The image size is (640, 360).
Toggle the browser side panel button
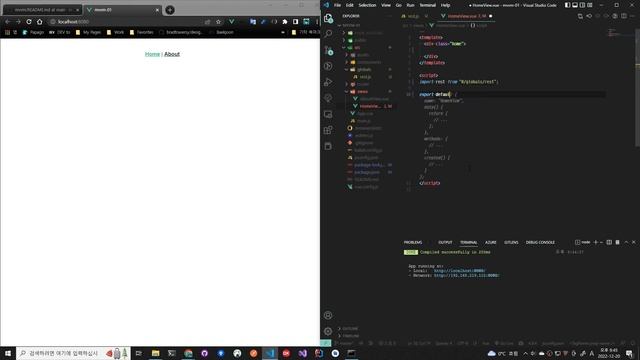coord(296,22)
